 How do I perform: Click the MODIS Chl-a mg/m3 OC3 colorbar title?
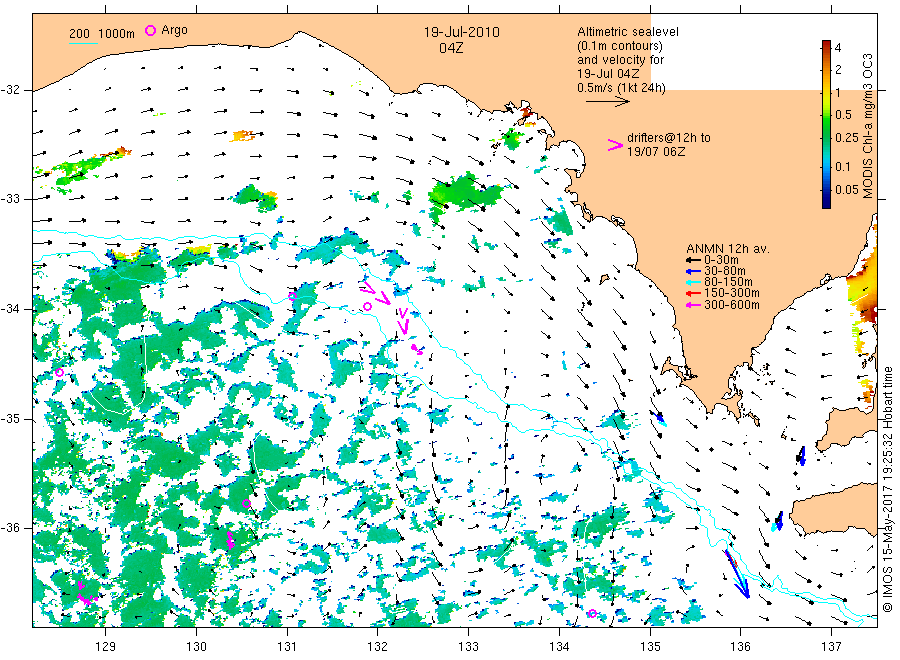coord(867,126)
